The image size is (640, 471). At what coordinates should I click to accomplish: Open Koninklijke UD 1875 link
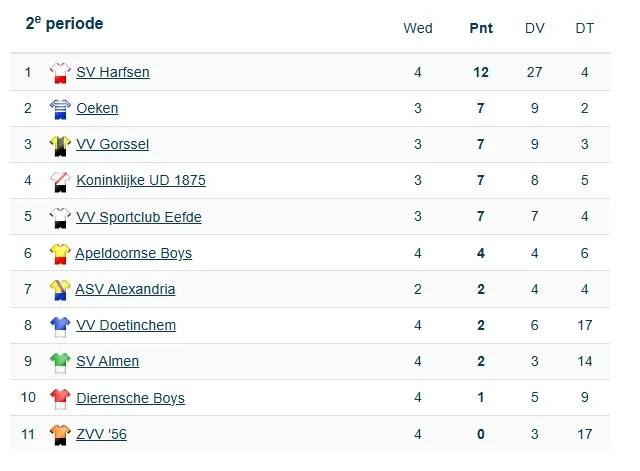141,181
